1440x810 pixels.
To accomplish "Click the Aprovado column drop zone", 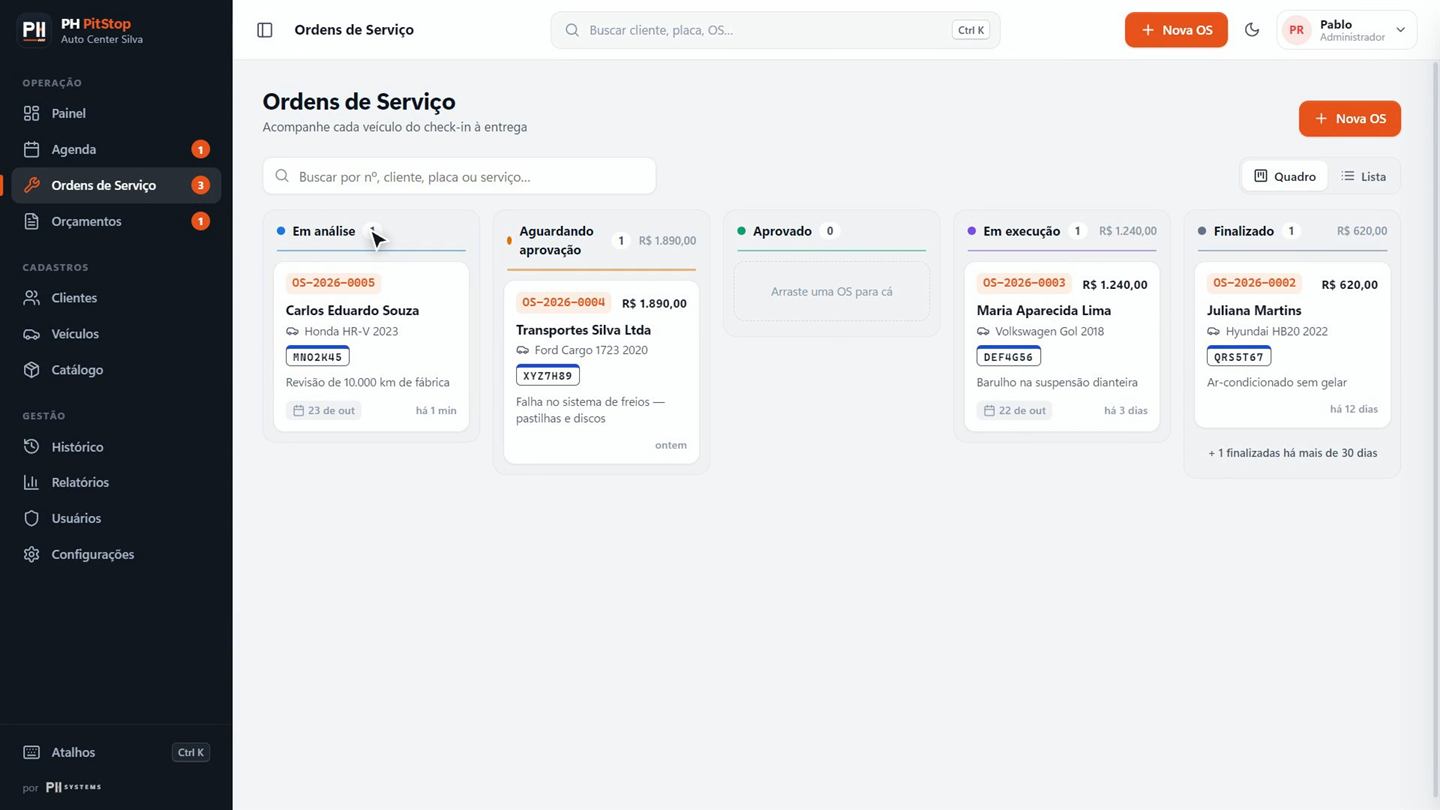I will (x=832, y=291).
